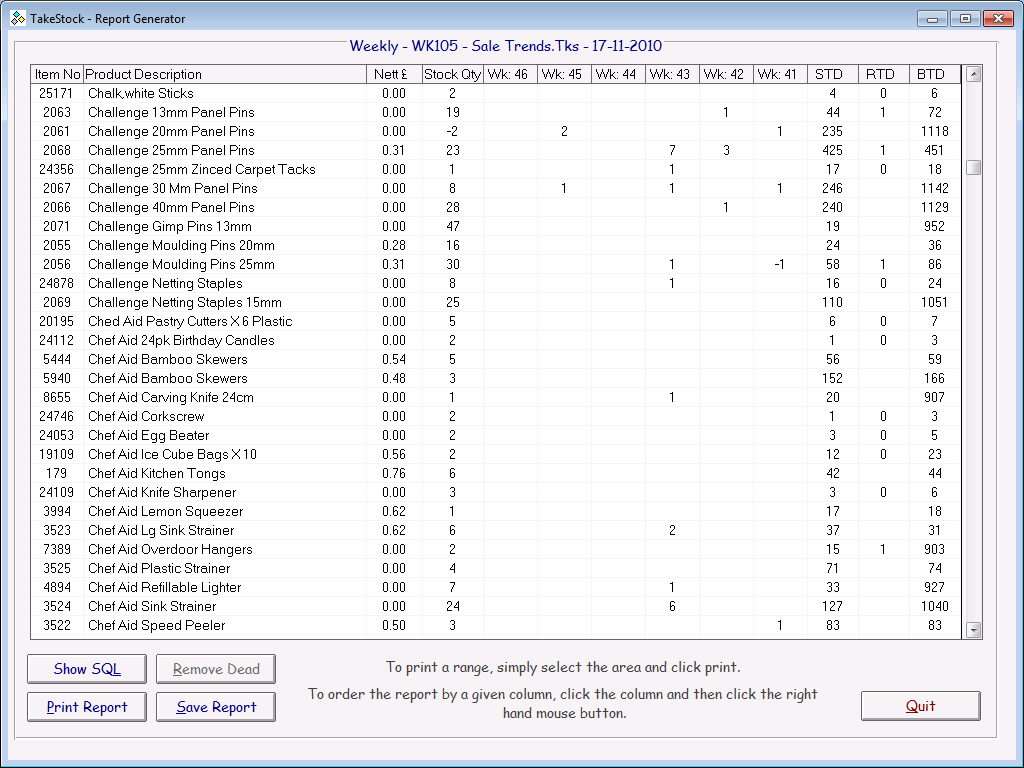The height and width of the screenshot is (768, 1024).
Task: Select the Wk: 45 column header
Action: 564,74
